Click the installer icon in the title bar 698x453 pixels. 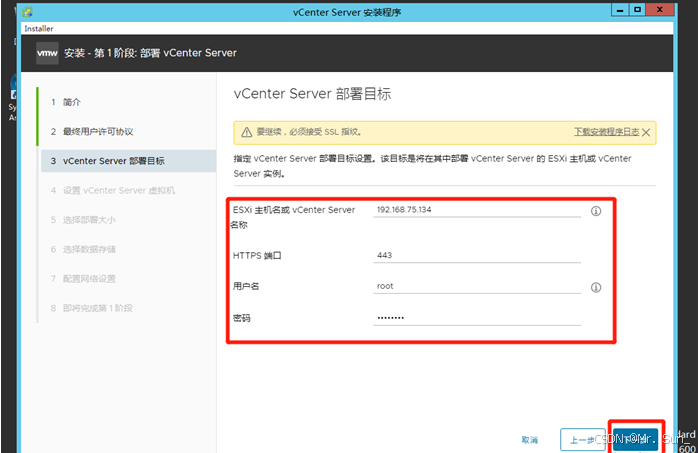click(28, 11)
